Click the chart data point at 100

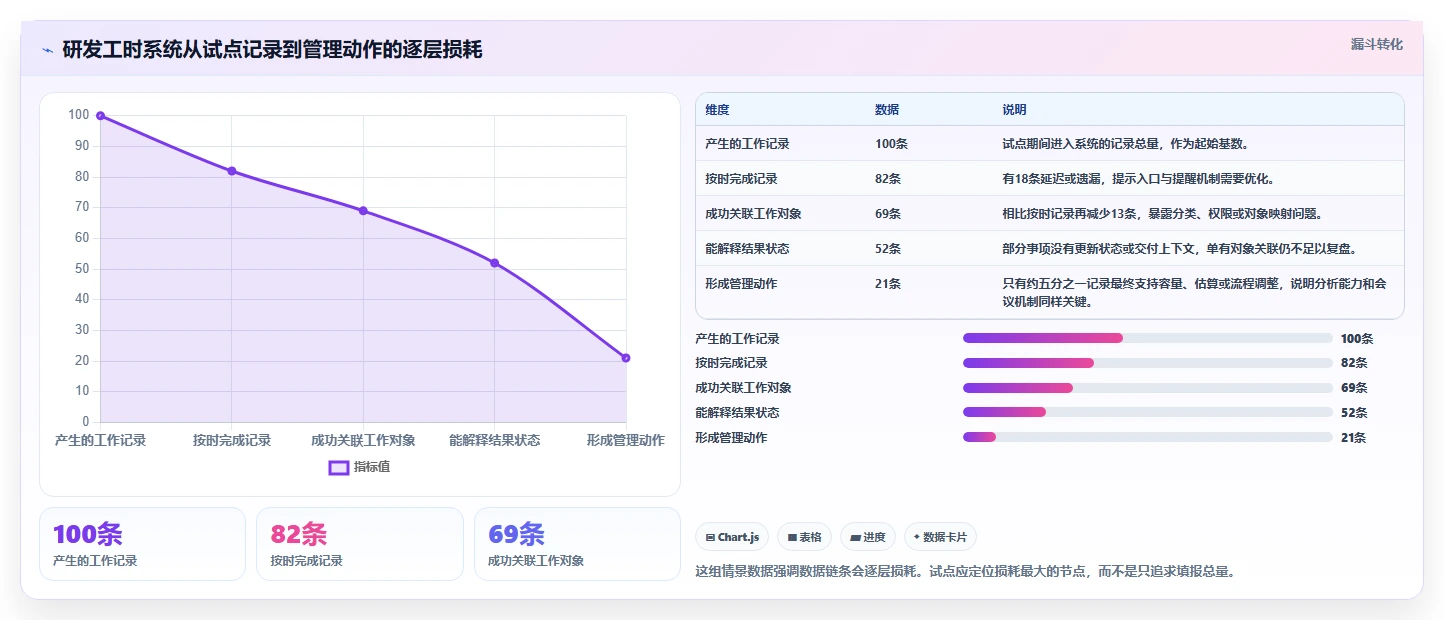pyautogui.click(x=100, y=116)
